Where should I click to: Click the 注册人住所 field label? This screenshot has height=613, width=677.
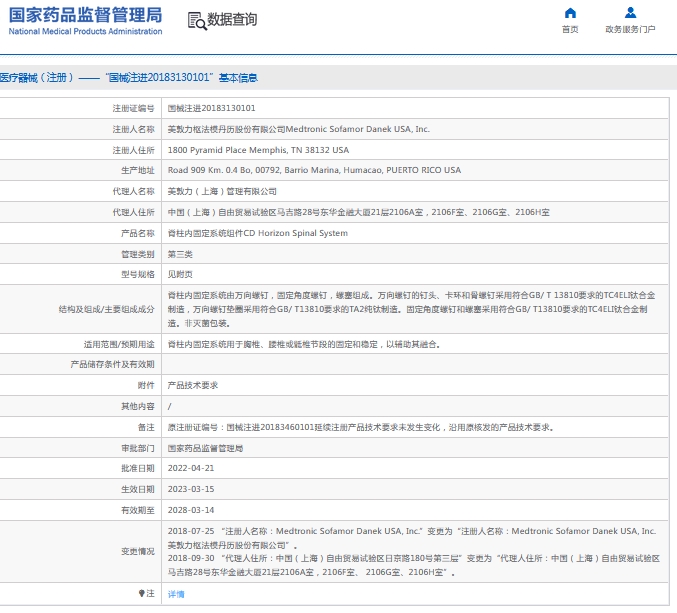coord(133,150)
